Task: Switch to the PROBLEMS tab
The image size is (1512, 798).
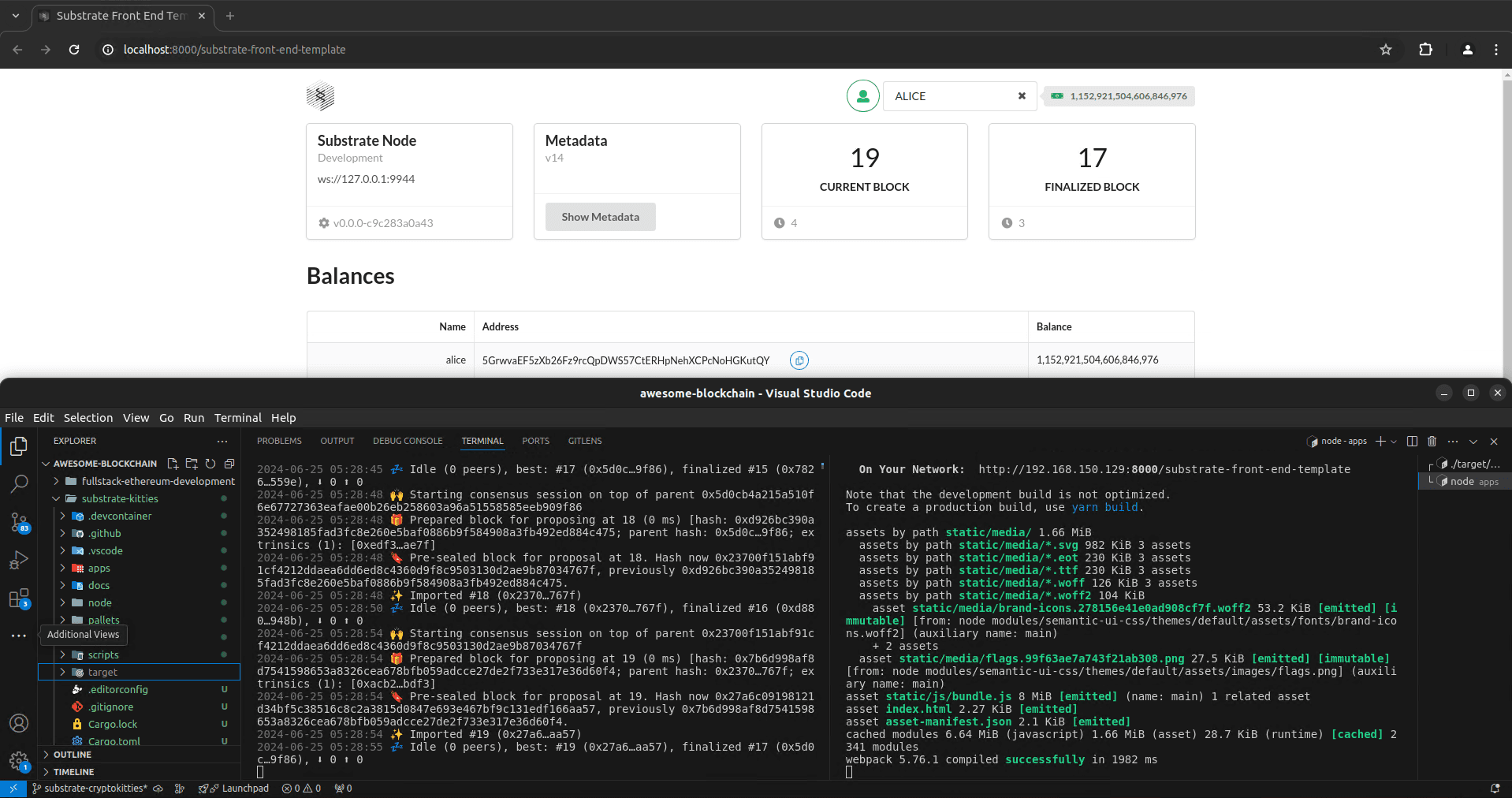Action: [x=279, y=442]
